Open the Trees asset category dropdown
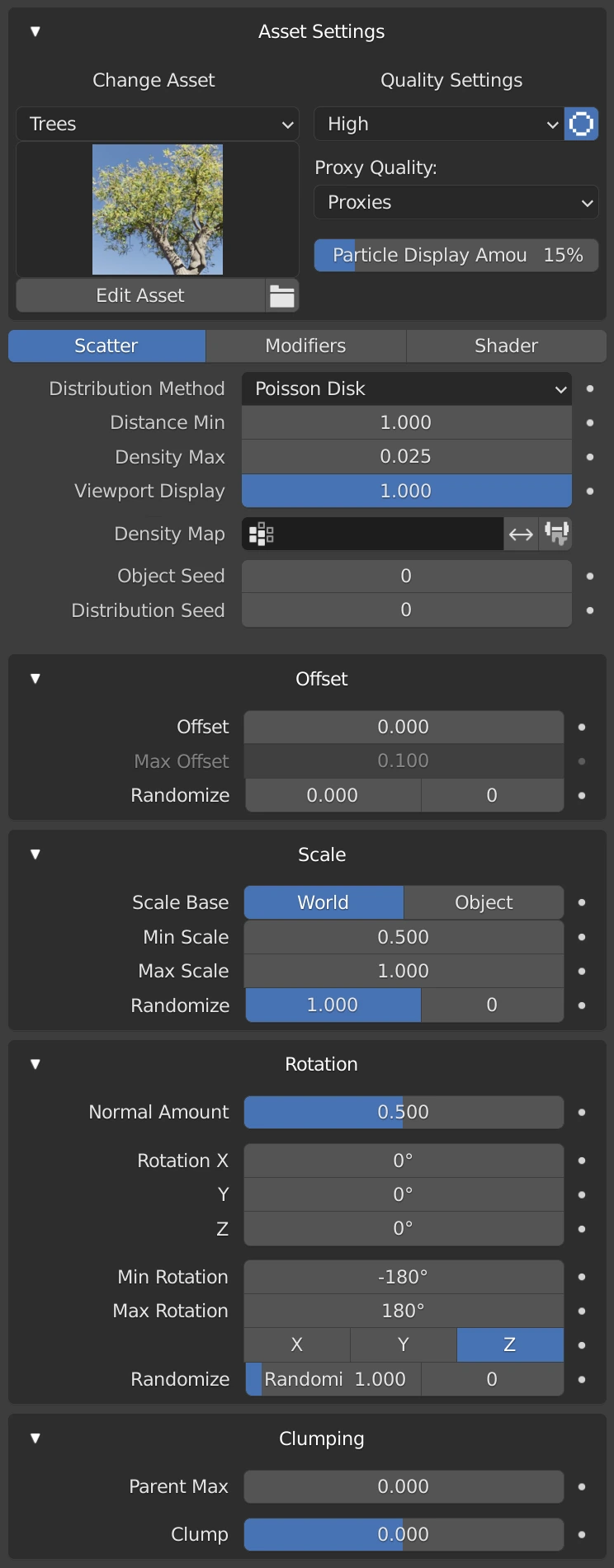Viewport: 614px width, 1568px height. click(x=157, y=125)
